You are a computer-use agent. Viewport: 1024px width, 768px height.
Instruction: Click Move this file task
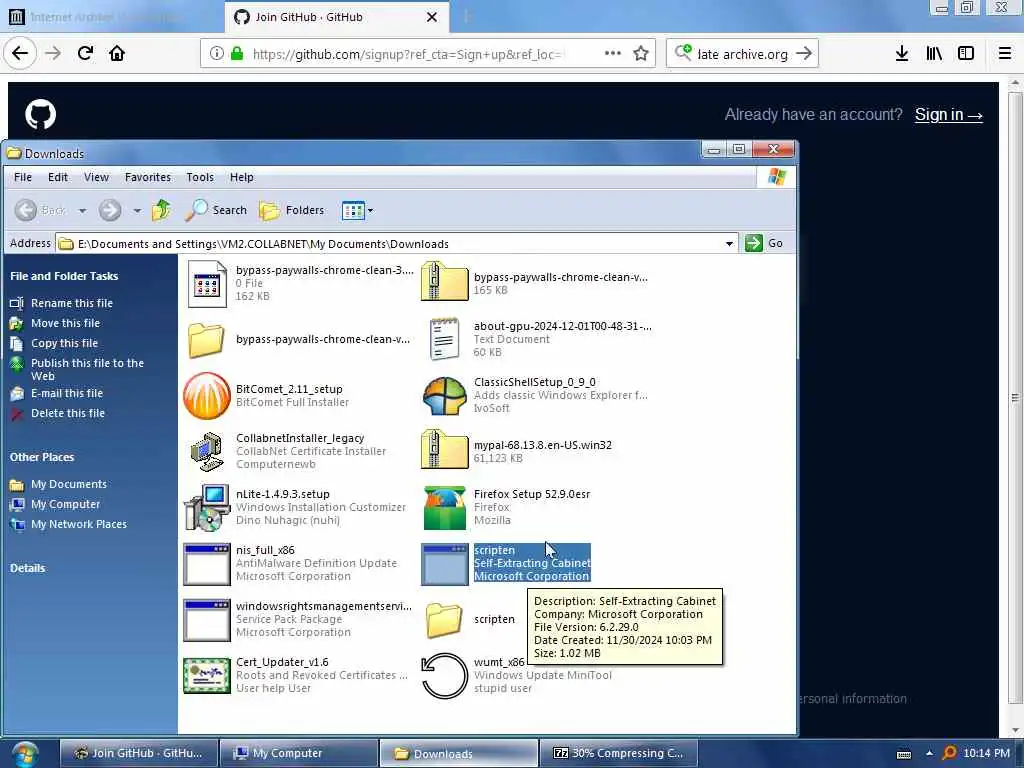click(65, 323)
